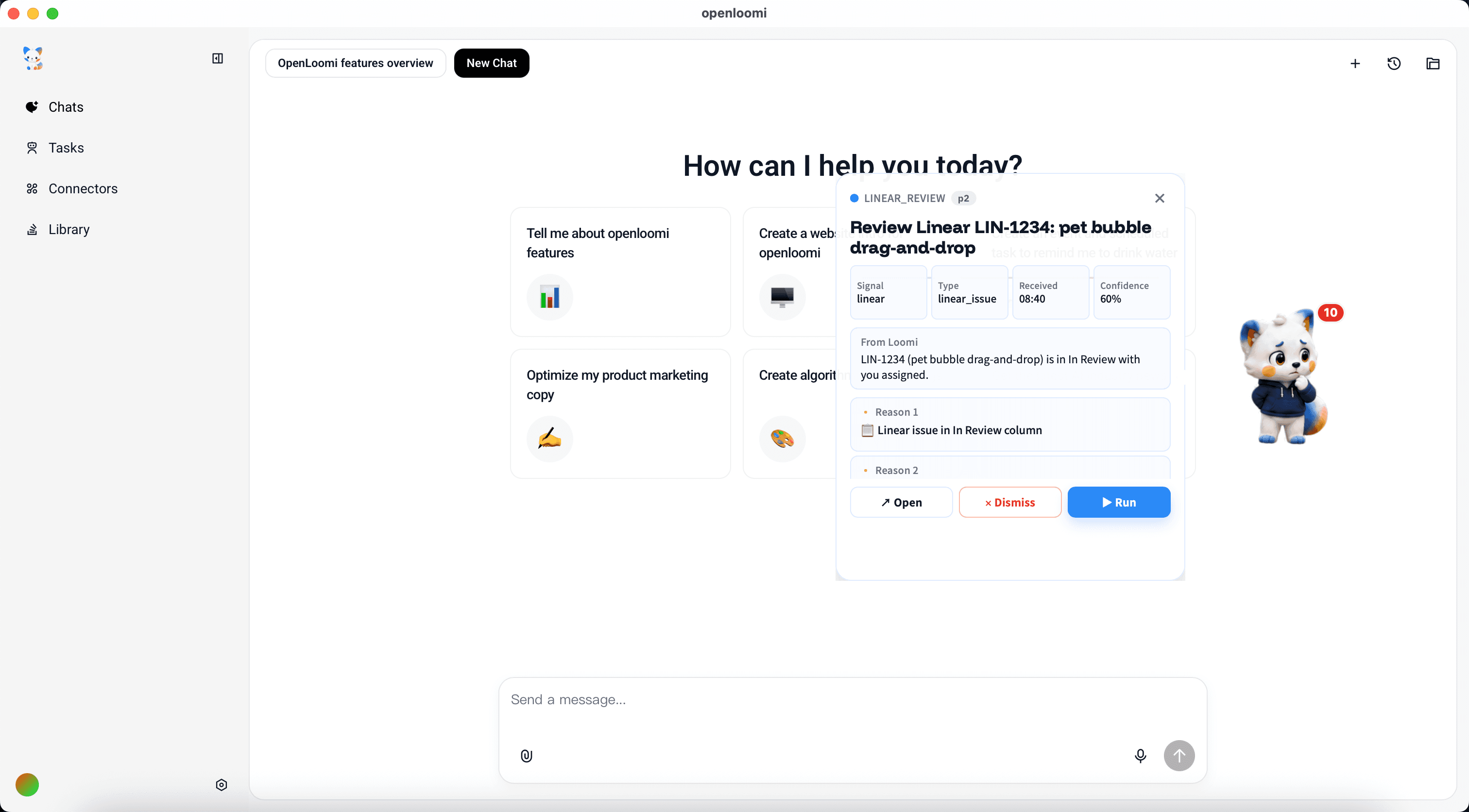Open chat history clock icon

(1394, 63)
